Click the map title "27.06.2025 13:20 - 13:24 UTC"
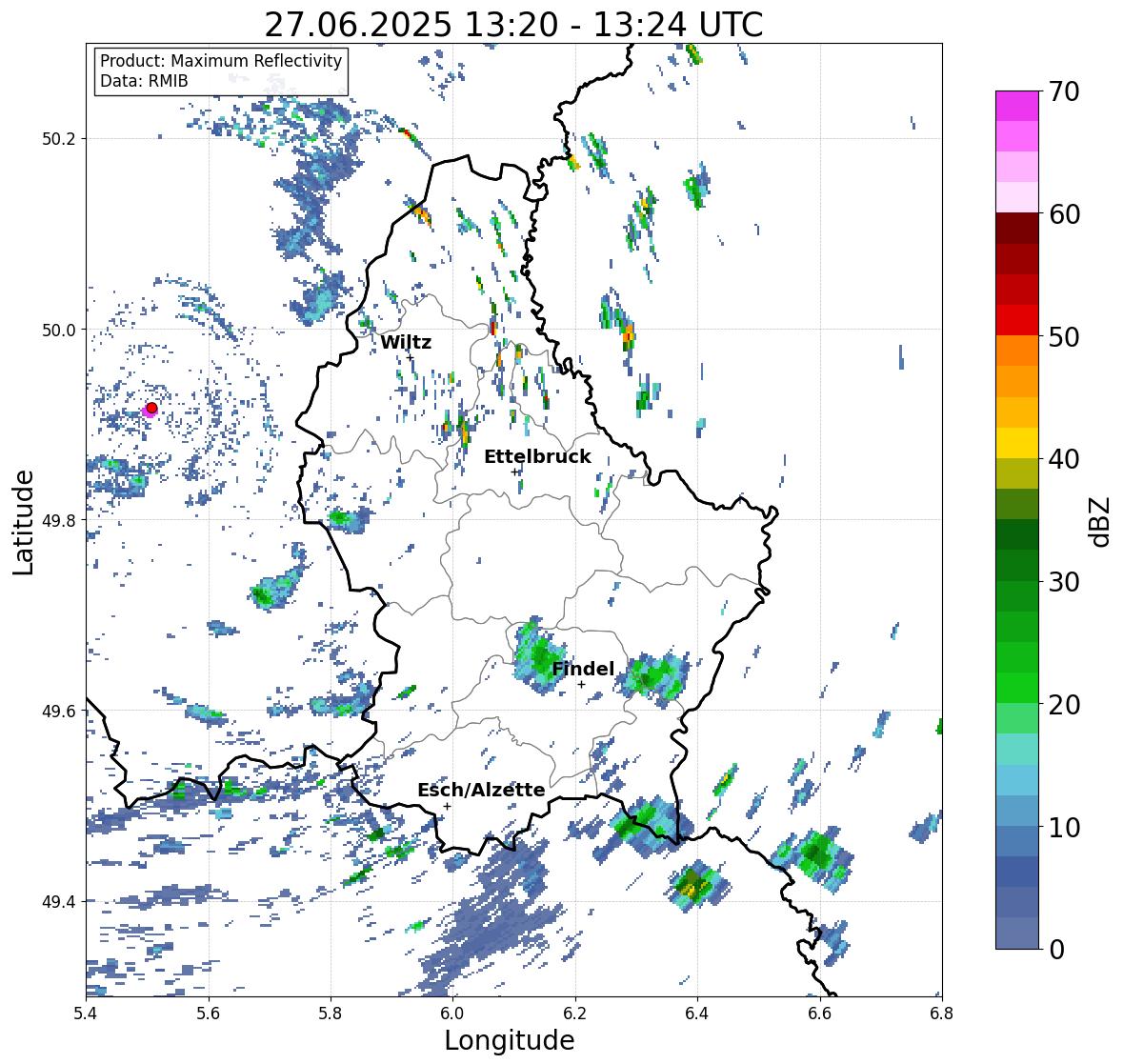1123x1064 pixels. pos(513,25)
